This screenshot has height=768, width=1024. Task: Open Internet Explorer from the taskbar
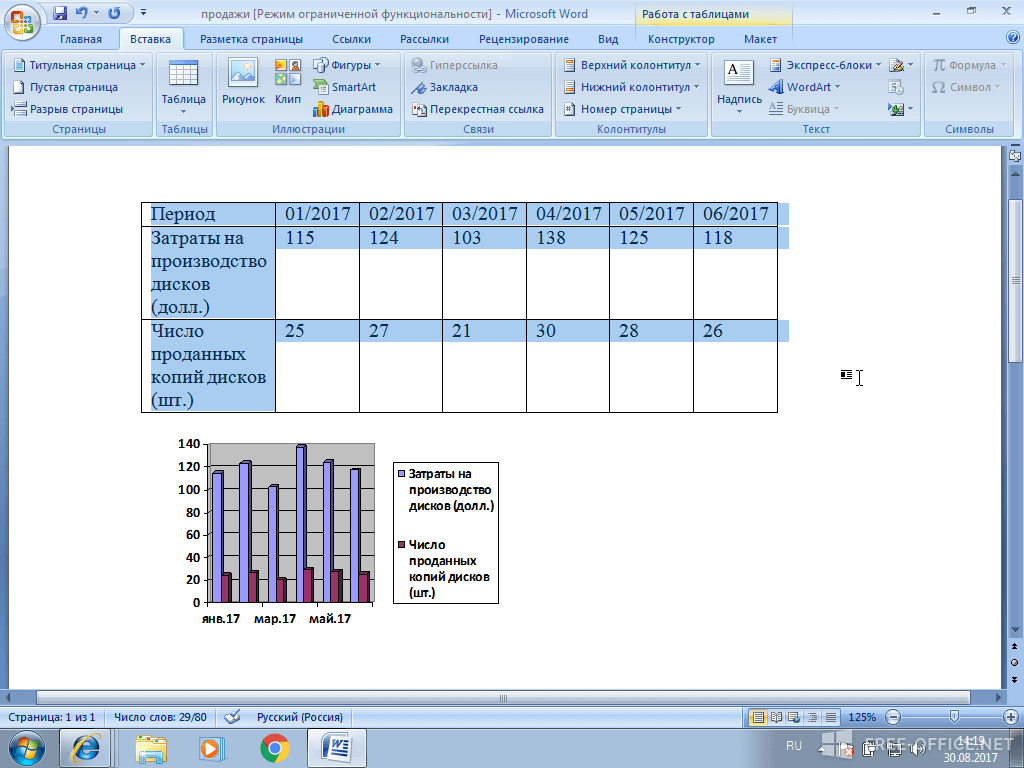(86, 748)
